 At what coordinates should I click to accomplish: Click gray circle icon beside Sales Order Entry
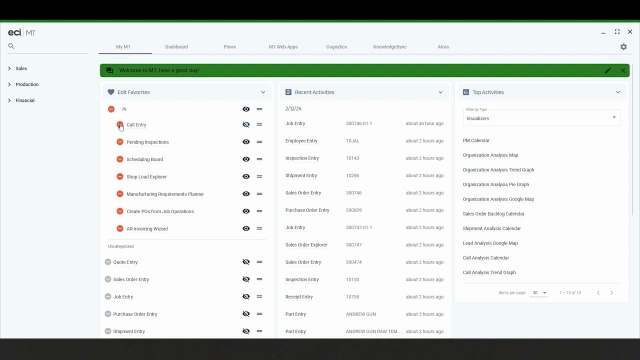tap(108, 279)
